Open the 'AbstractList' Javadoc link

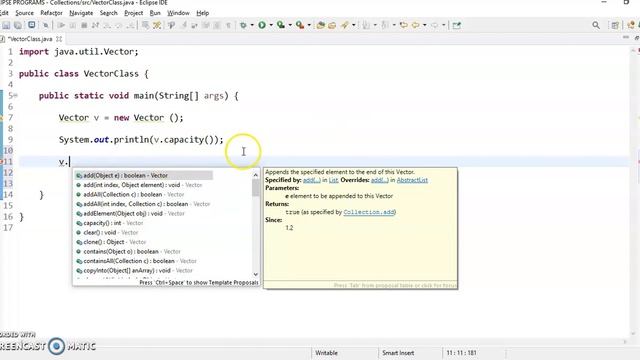[x=412, y=180]
